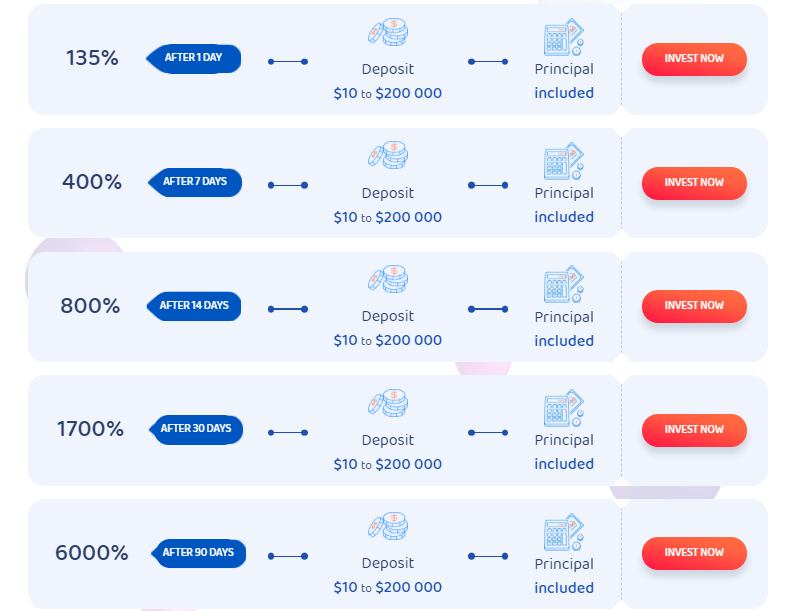The height and width of the screenshot is (611, 799).
Task: Click the calculator principal icon in 135% plan
Action: coord(564,37)
